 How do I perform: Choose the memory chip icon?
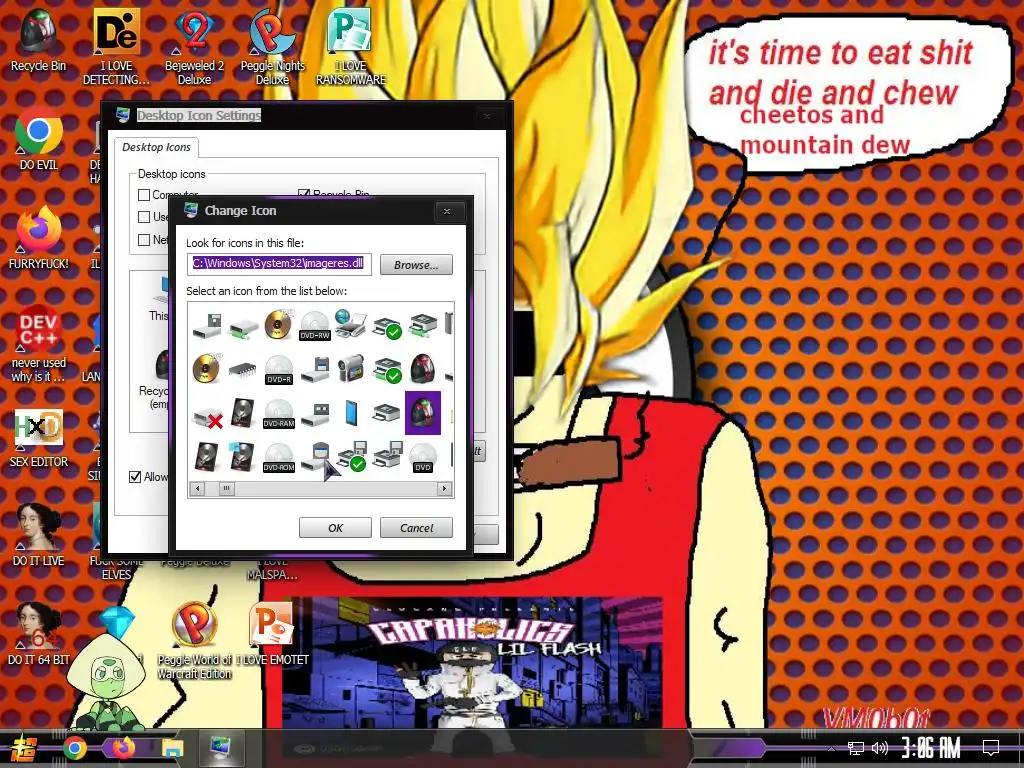click(x=242, y=370)
